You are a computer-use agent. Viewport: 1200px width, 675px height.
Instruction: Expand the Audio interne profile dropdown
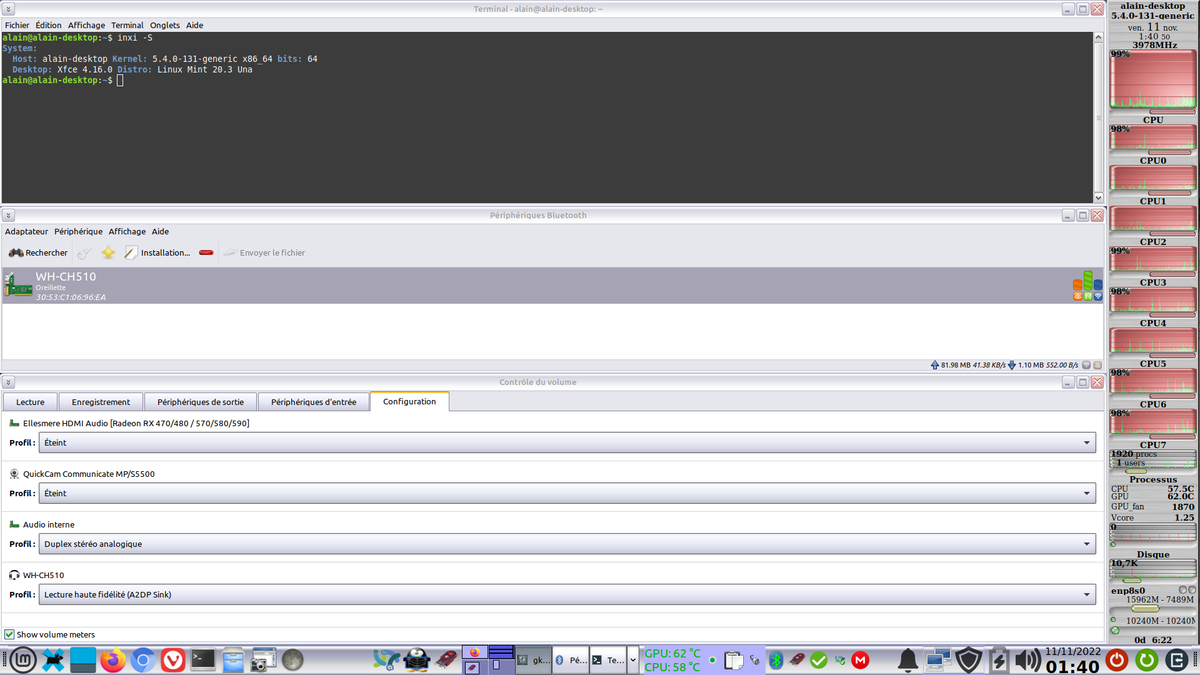click(x=567, y=544)
